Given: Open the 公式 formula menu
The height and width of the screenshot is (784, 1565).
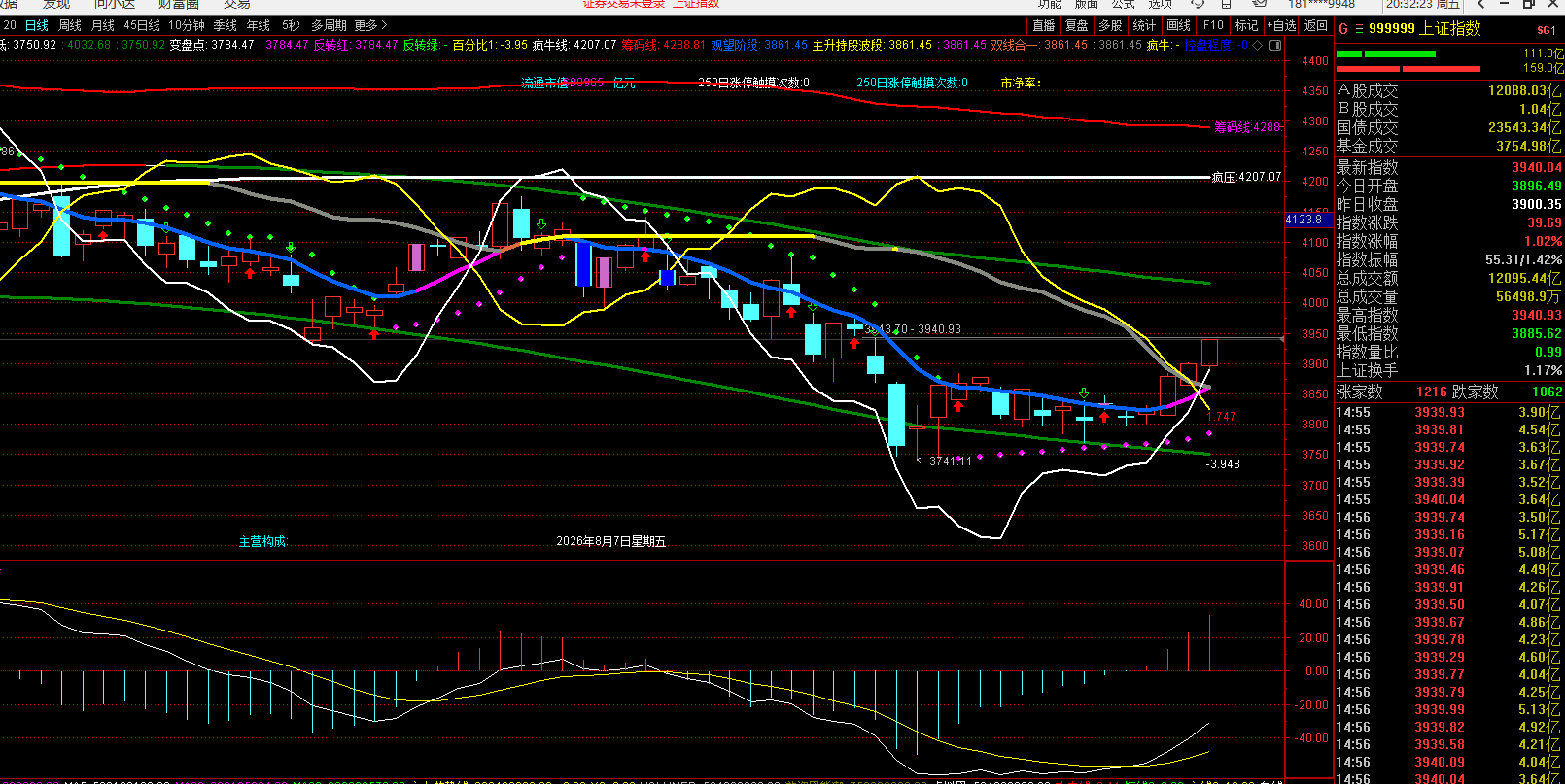Looking at the screenshot, I should [x=1124, y=5].
